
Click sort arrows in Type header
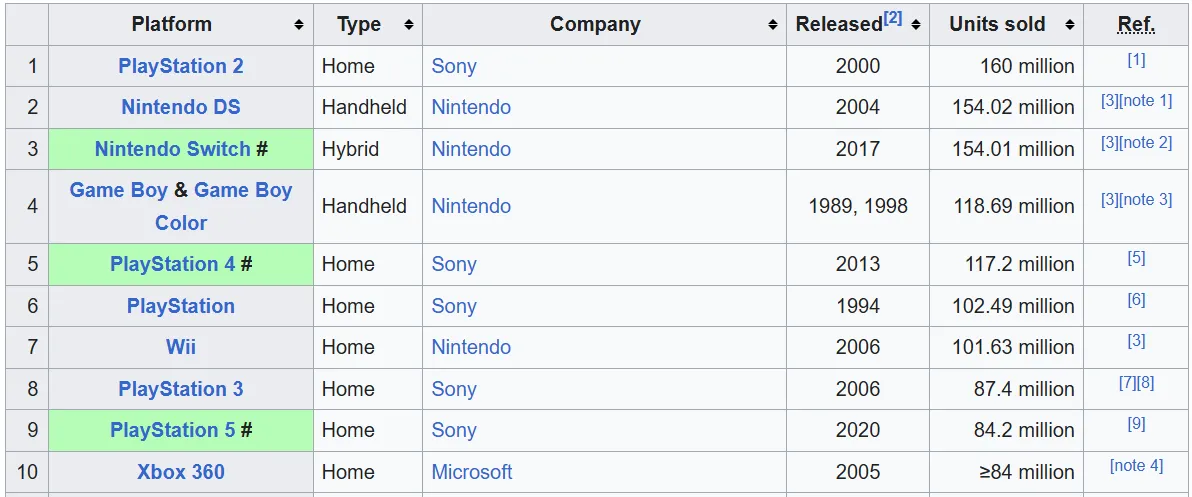408,25
